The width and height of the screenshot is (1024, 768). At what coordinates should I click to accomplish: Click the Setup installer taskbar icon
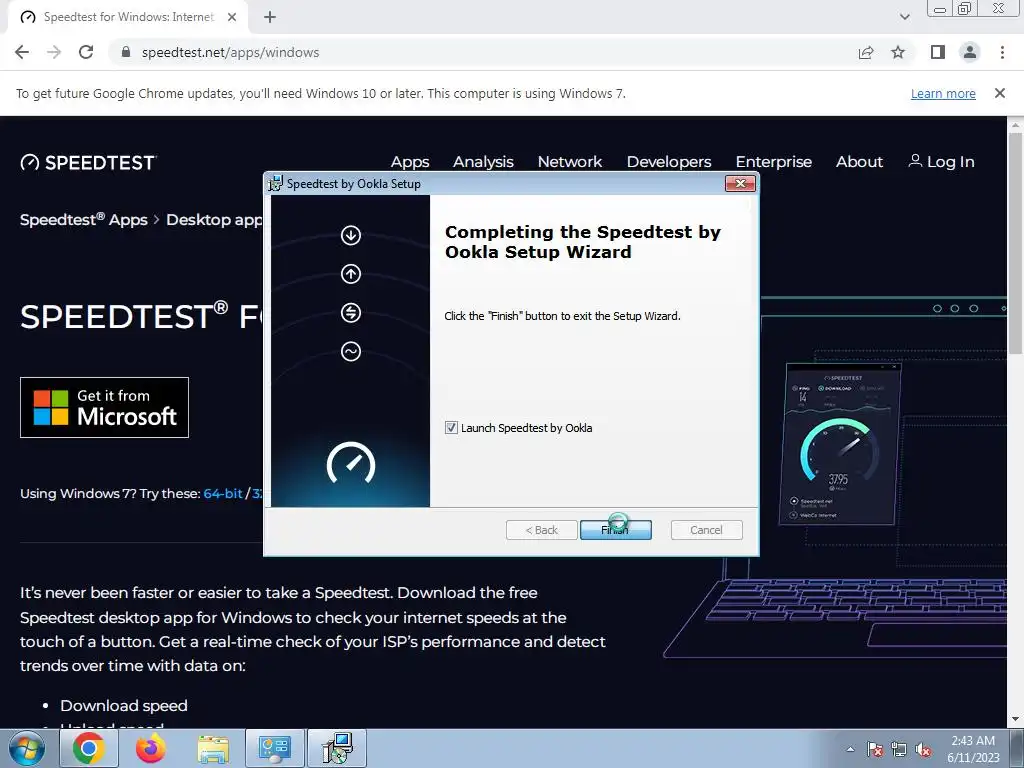(337, 748)
